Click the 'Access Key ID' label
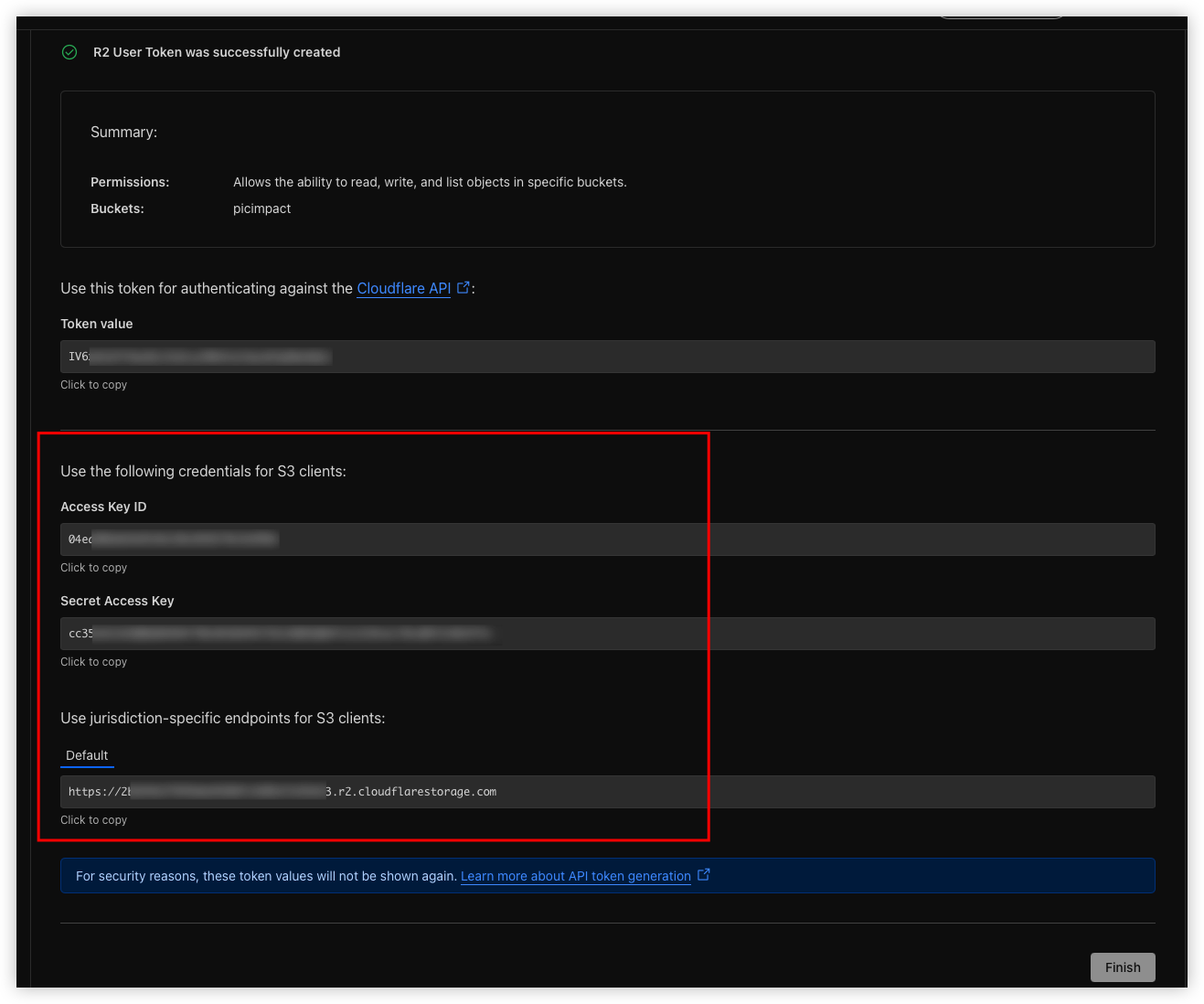Viewport: 1204px width, 1004px height. 103,507
